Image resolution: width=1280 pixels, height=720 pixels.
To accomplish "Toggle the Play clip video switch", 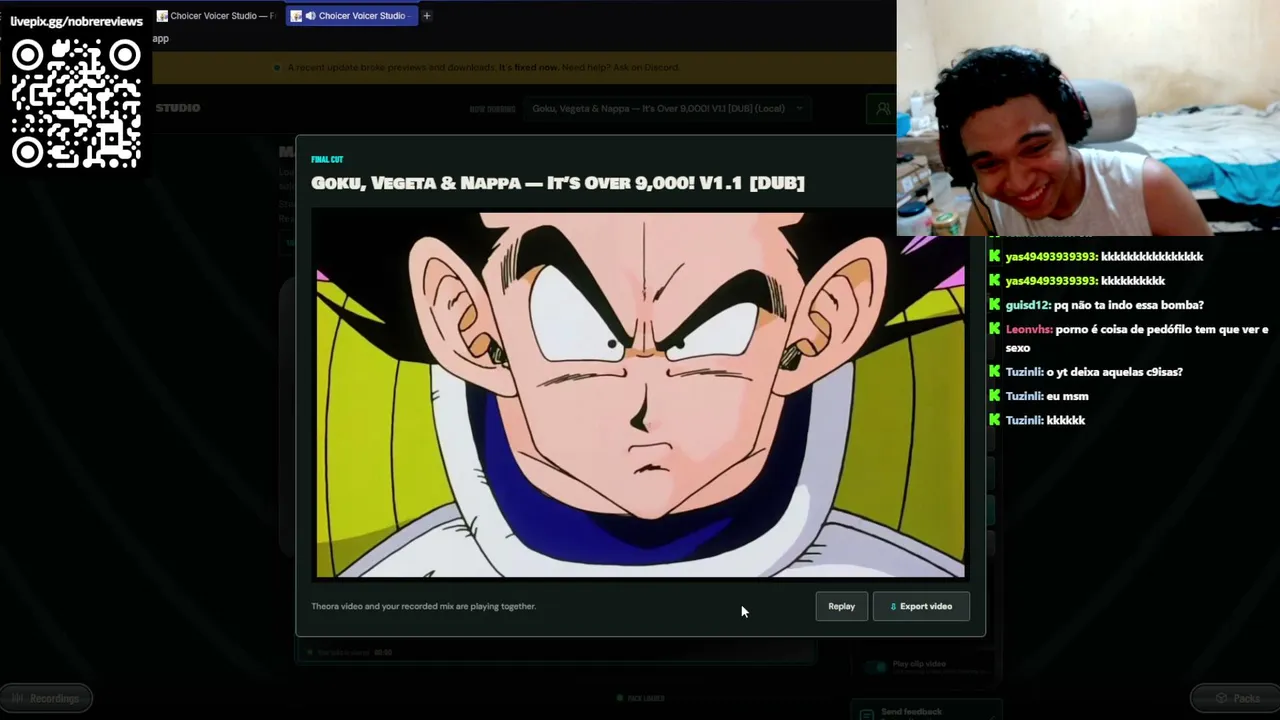I will tap(878, 665).
